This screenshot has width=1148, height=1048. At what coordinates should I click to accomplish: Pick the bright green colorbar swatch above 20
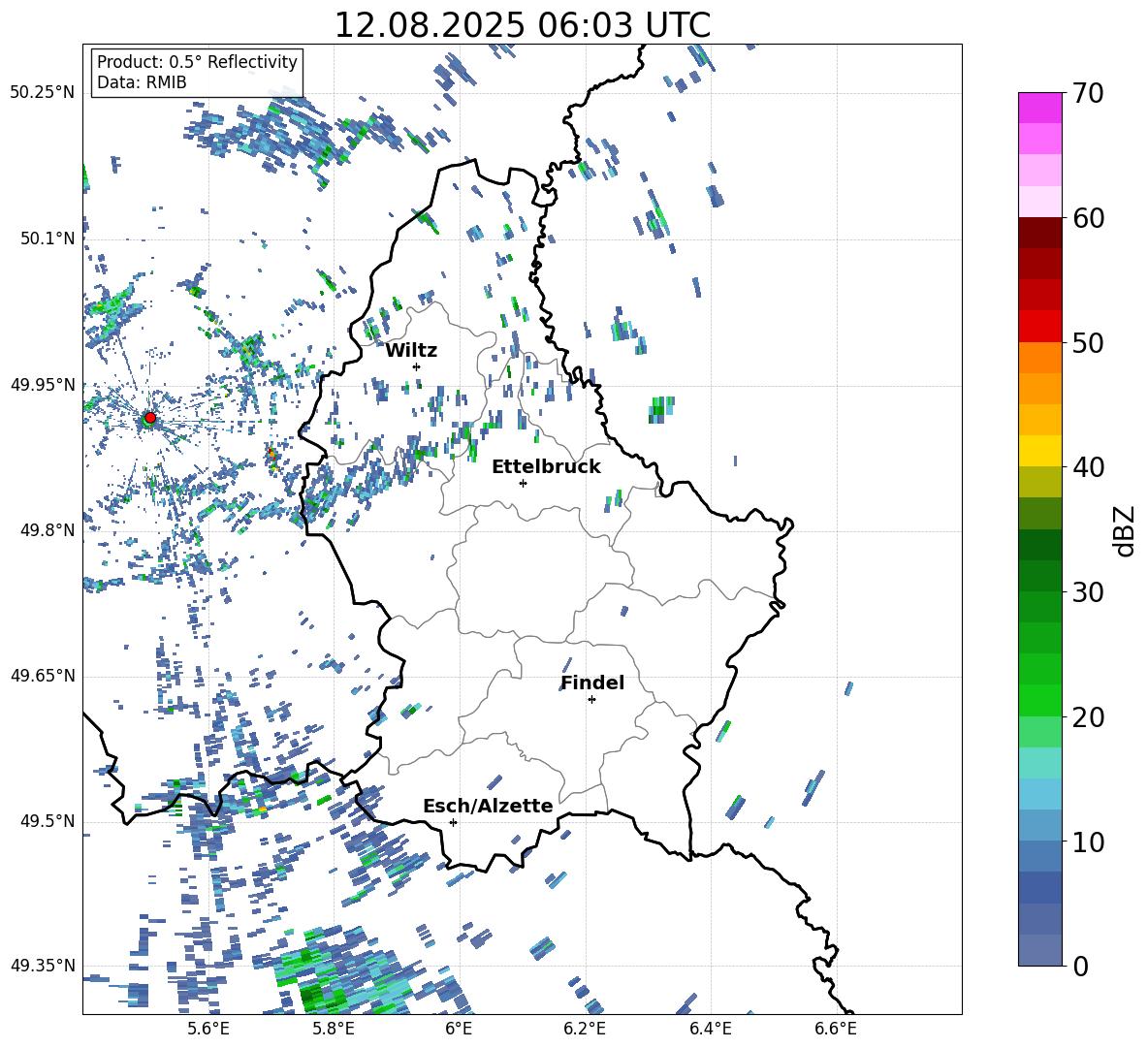click(1040, 700)
